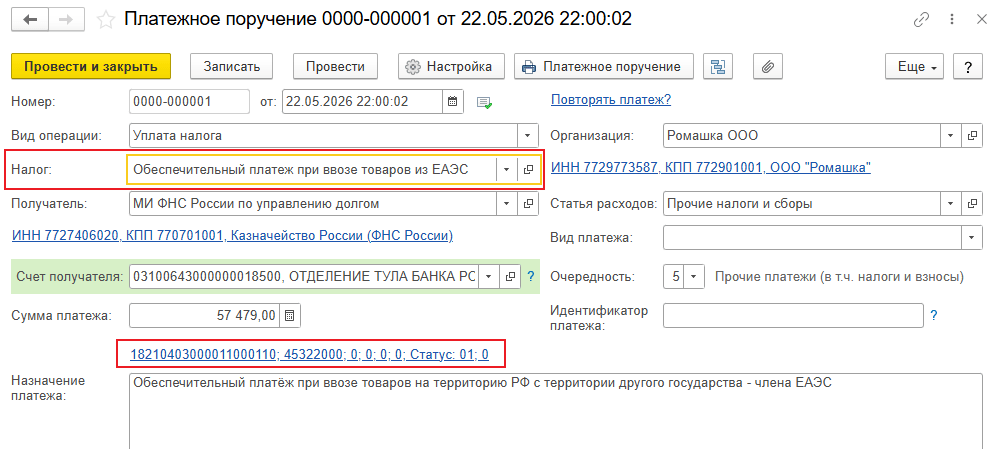This screenshot has height=449, width=1003.
Task: Open the Получатель item form icon
Action: click(x=528, y=203)
